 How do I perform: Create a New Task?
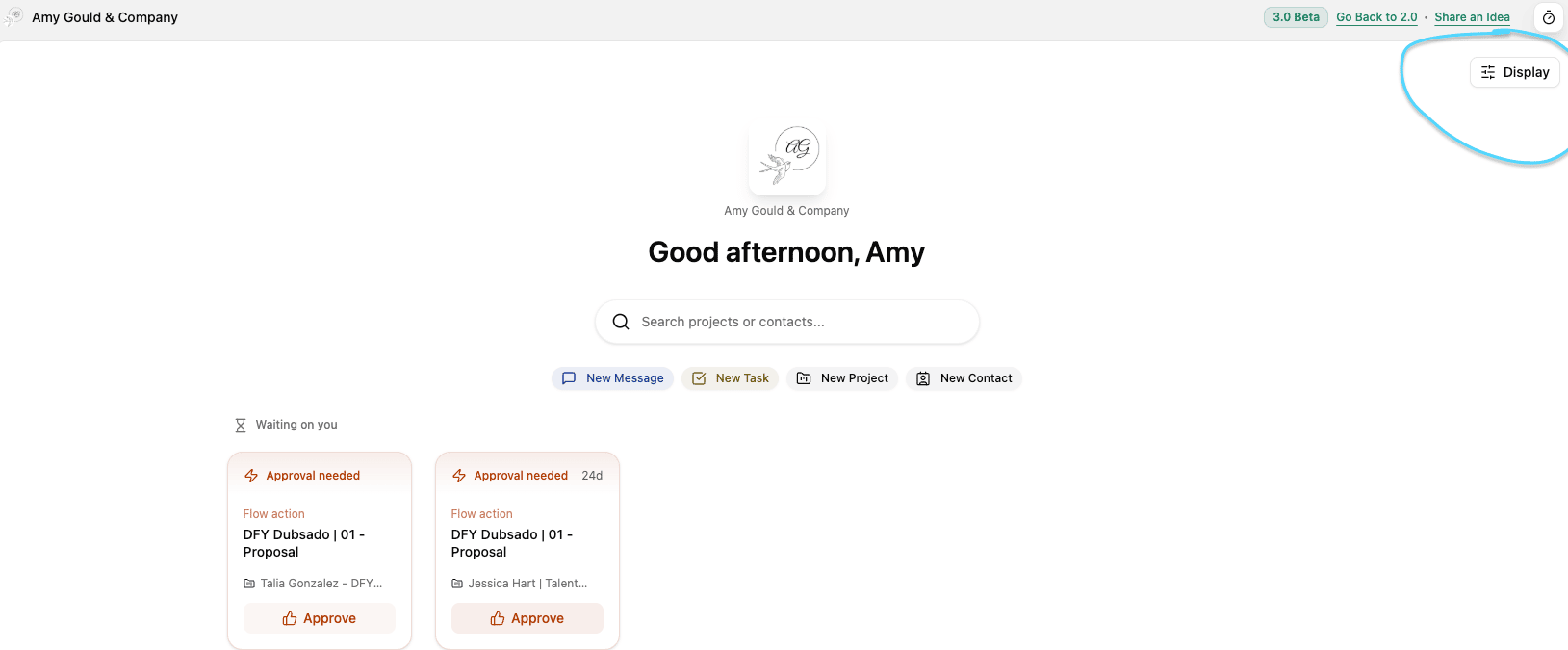(731, 378)
